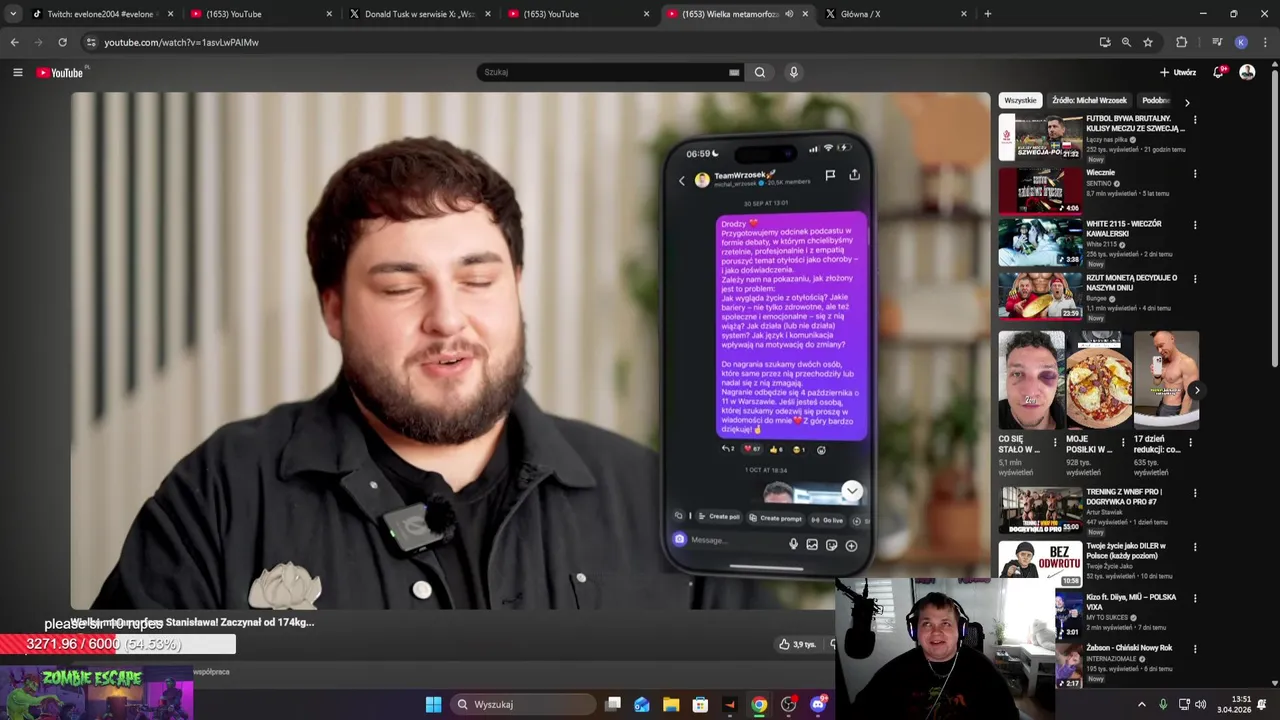Open the tab search dropdown arrow
The image size is (1280, 720).
pos(12,14)
